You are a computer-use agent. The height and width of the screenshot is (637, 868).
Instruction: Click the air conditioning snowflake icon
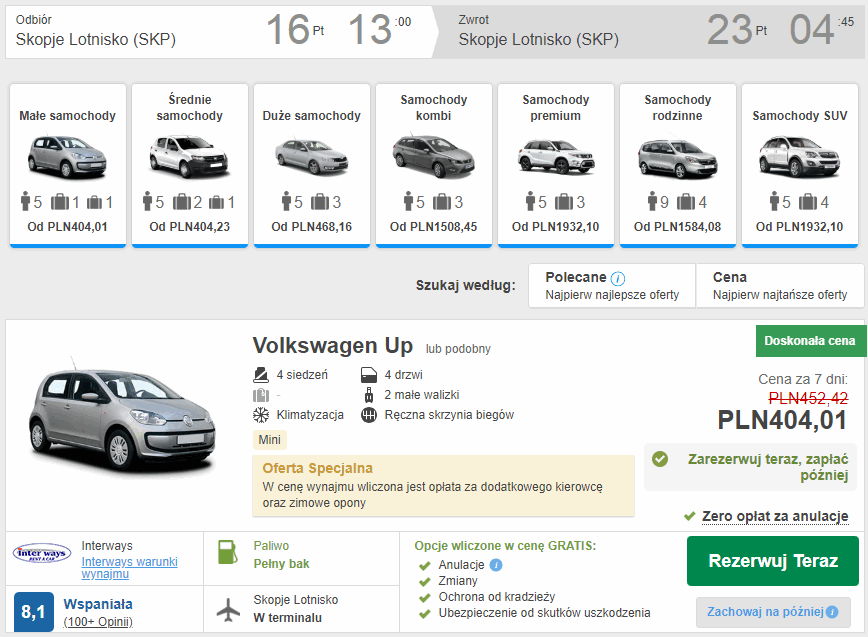261,415
